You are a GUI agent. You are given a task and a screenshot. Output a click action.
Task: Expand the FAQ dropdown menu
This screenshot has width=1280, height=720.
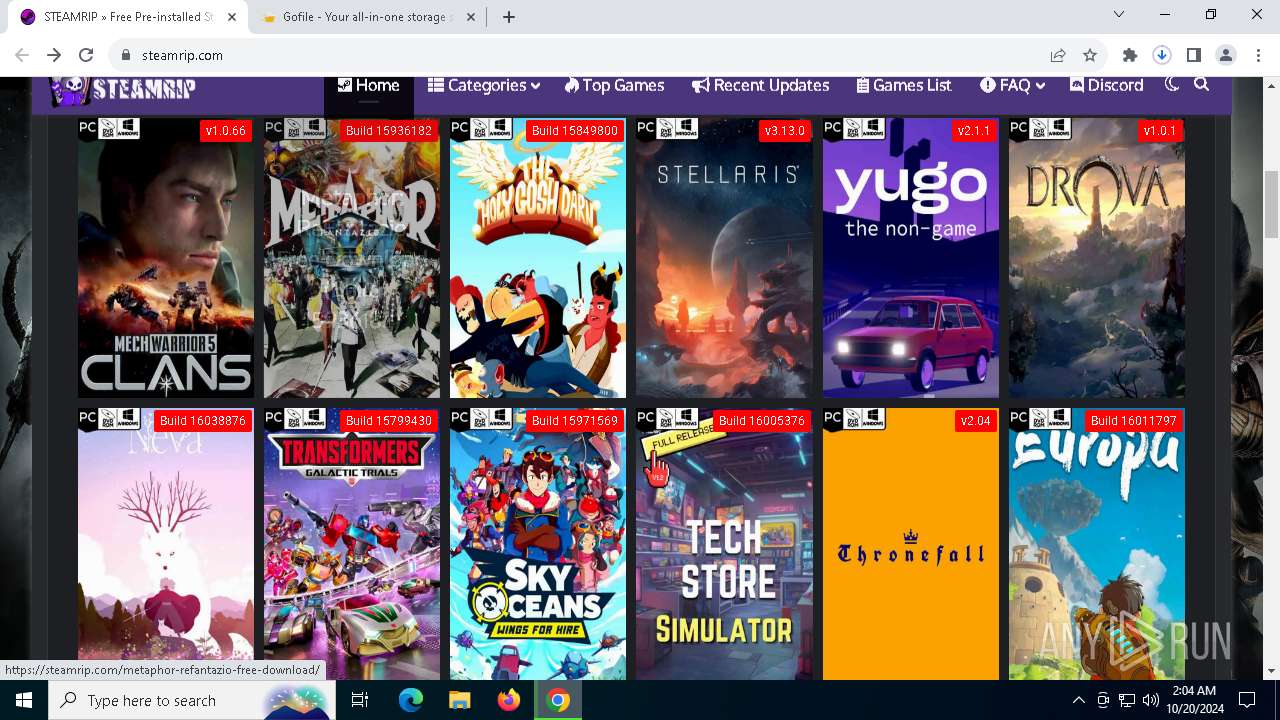[1012, 86]
